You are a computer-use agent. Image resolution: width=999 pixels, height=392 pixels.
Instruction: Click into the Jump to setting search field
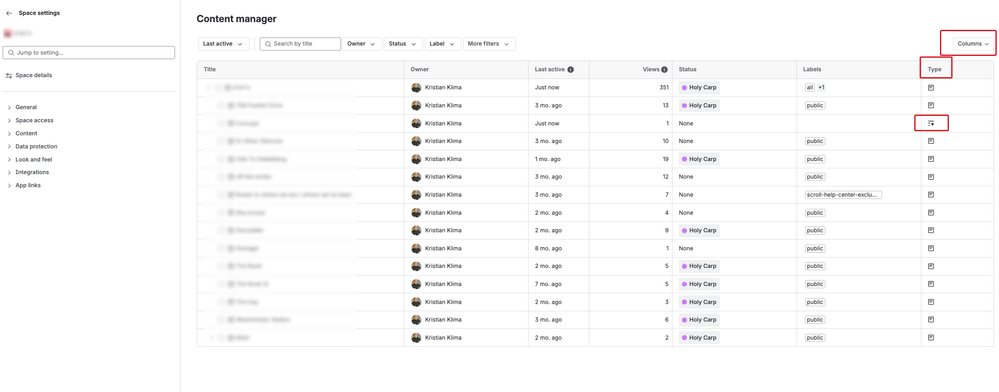89,52
